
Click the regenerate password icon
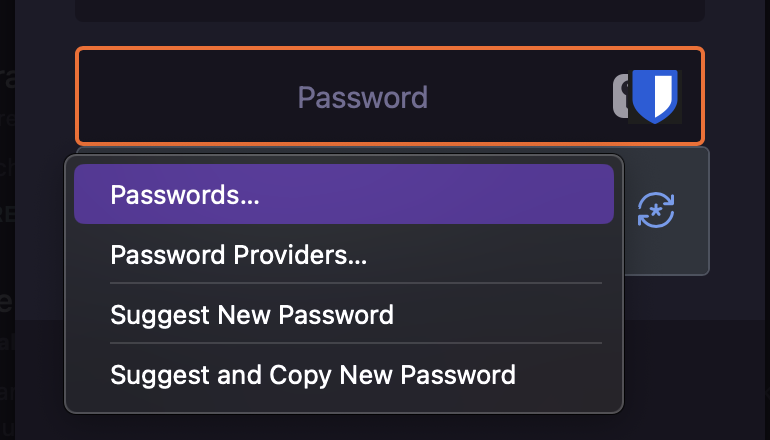point(656,210)
